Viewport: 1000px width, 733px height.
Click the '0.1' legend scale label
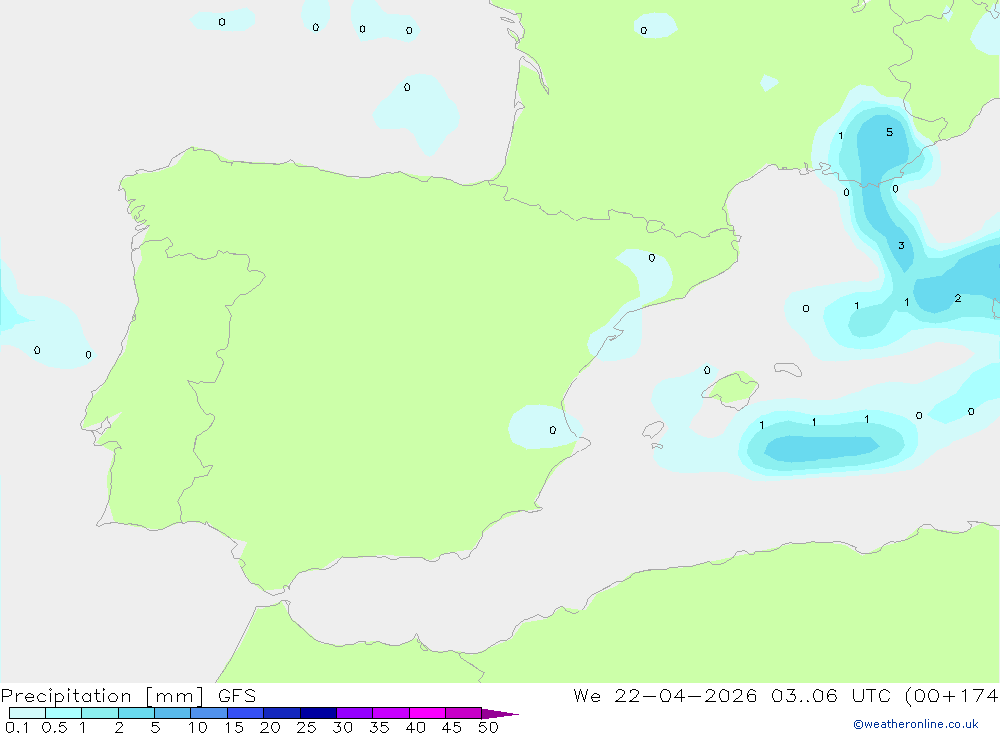pos(17,727)
